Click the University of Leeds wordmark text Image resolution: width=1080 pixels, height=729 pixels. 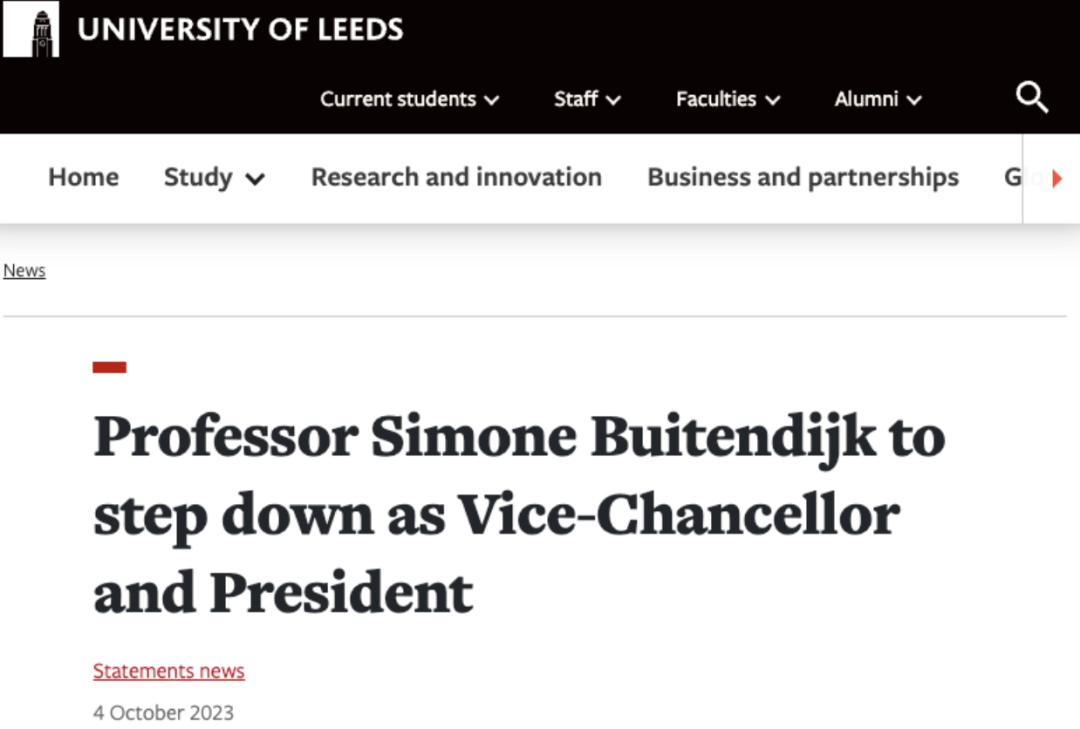point(240,30)
